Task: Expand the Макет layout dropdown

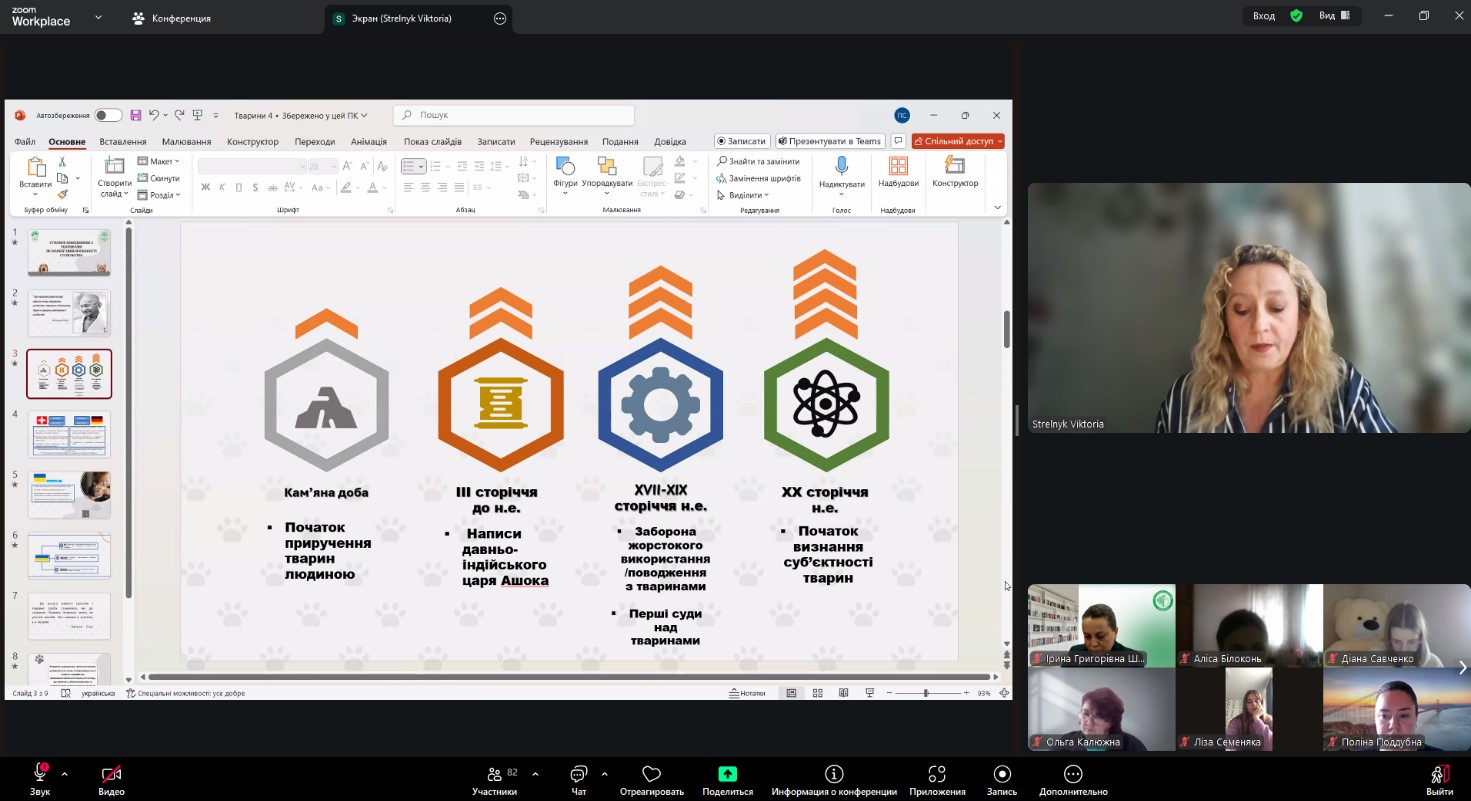Action: click(159, 161)
